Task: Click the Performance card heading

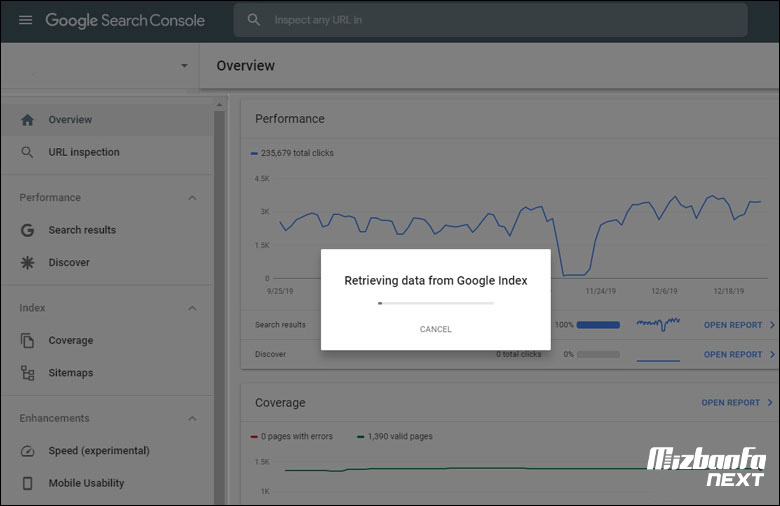Action: (x=290, y=119)
